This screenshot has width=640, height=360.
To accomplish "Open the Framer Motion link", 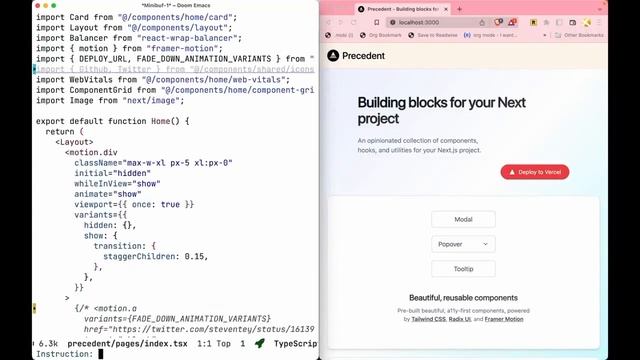I will [x=504, y=319].
